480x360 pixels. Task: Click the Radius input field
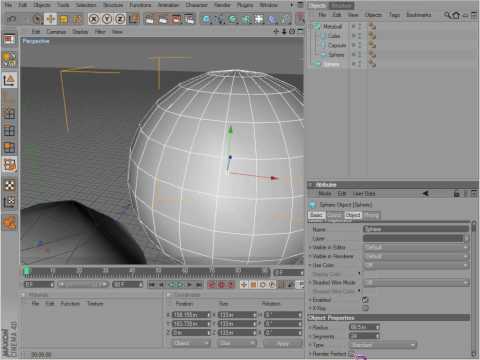point(364,327)
